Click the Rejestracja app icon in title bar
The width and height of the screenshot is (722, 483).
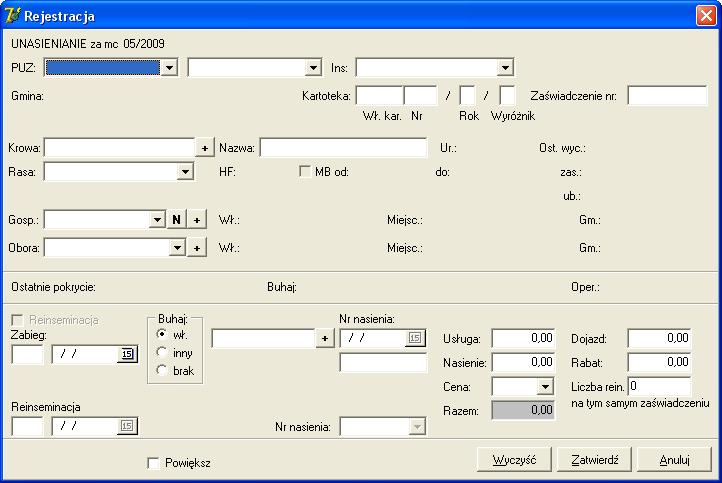point(12,15)
